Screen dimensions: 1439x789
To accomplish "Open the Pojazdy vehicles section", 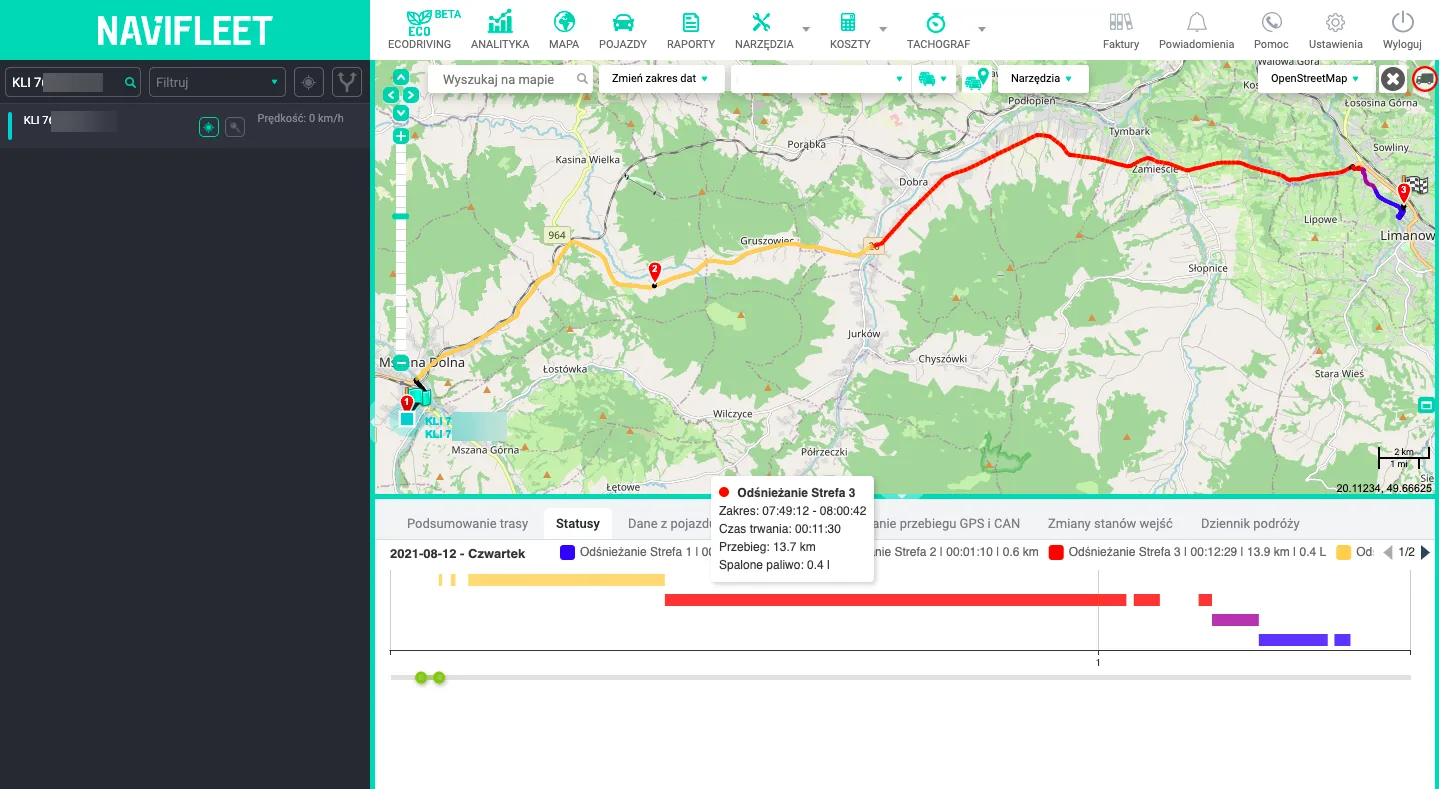I will 622,30.
